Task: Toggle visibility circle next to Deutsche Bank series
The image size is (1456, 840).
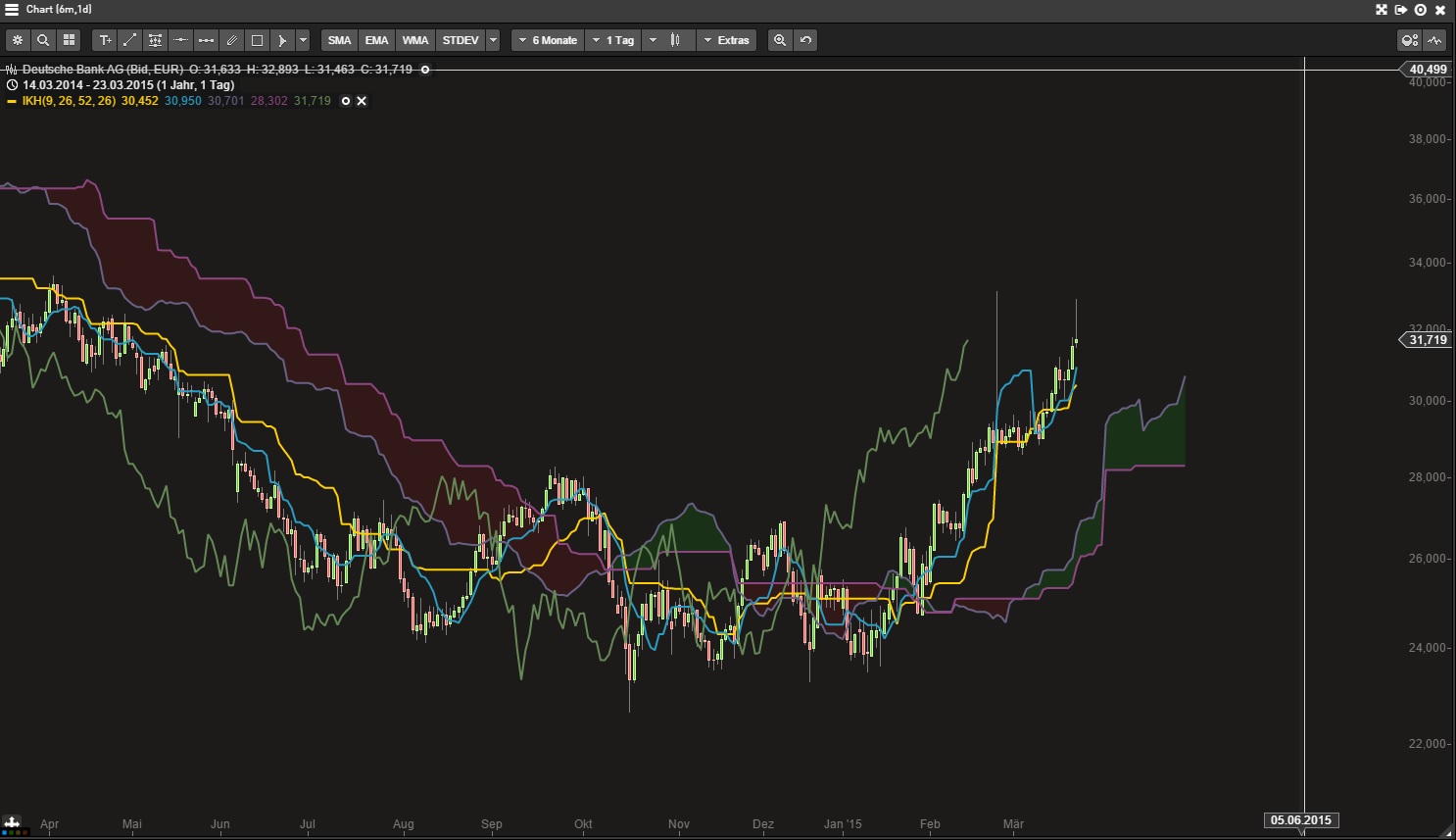Action: pyautogui.click(x=425, y=70)
